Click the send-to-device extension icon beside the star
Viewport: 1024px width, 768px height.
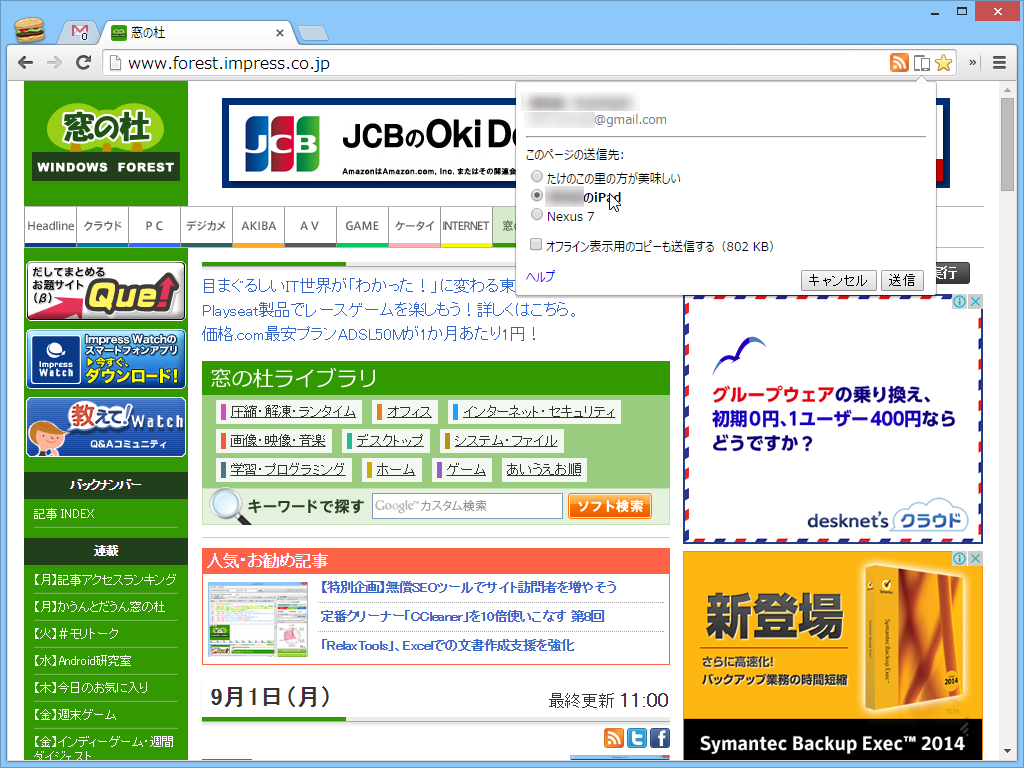922,62
